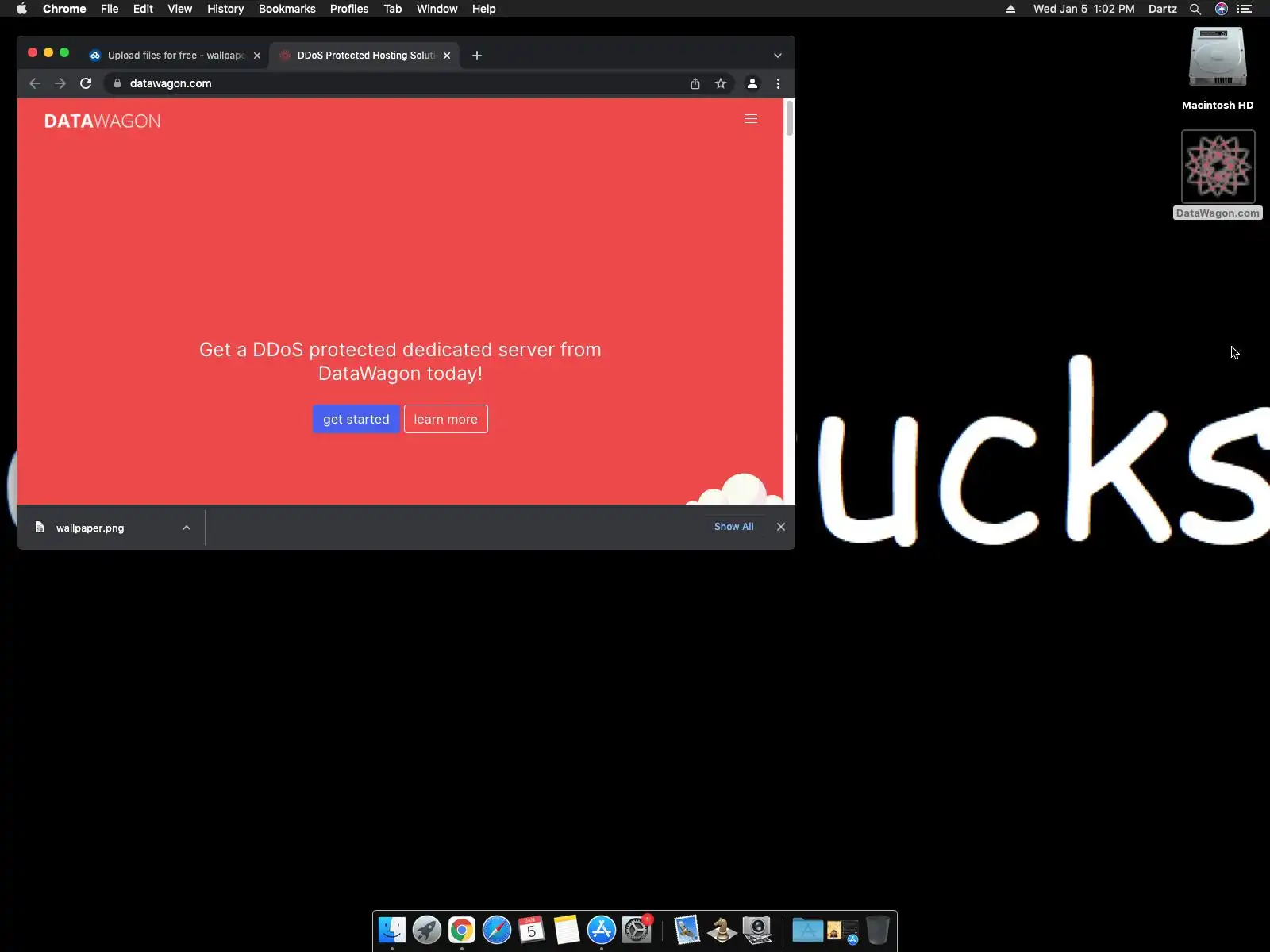
Task: Open the Profiles menu
Action: pos(349,9)
